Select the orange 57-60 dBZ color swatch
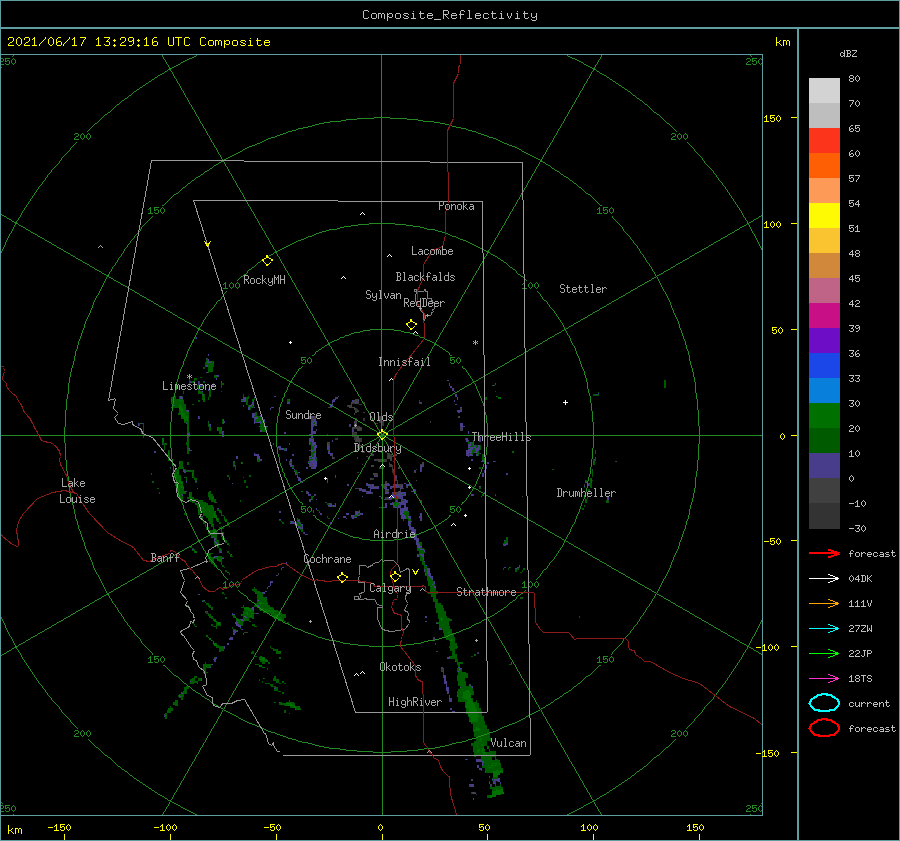 click(x=824, y=166)
